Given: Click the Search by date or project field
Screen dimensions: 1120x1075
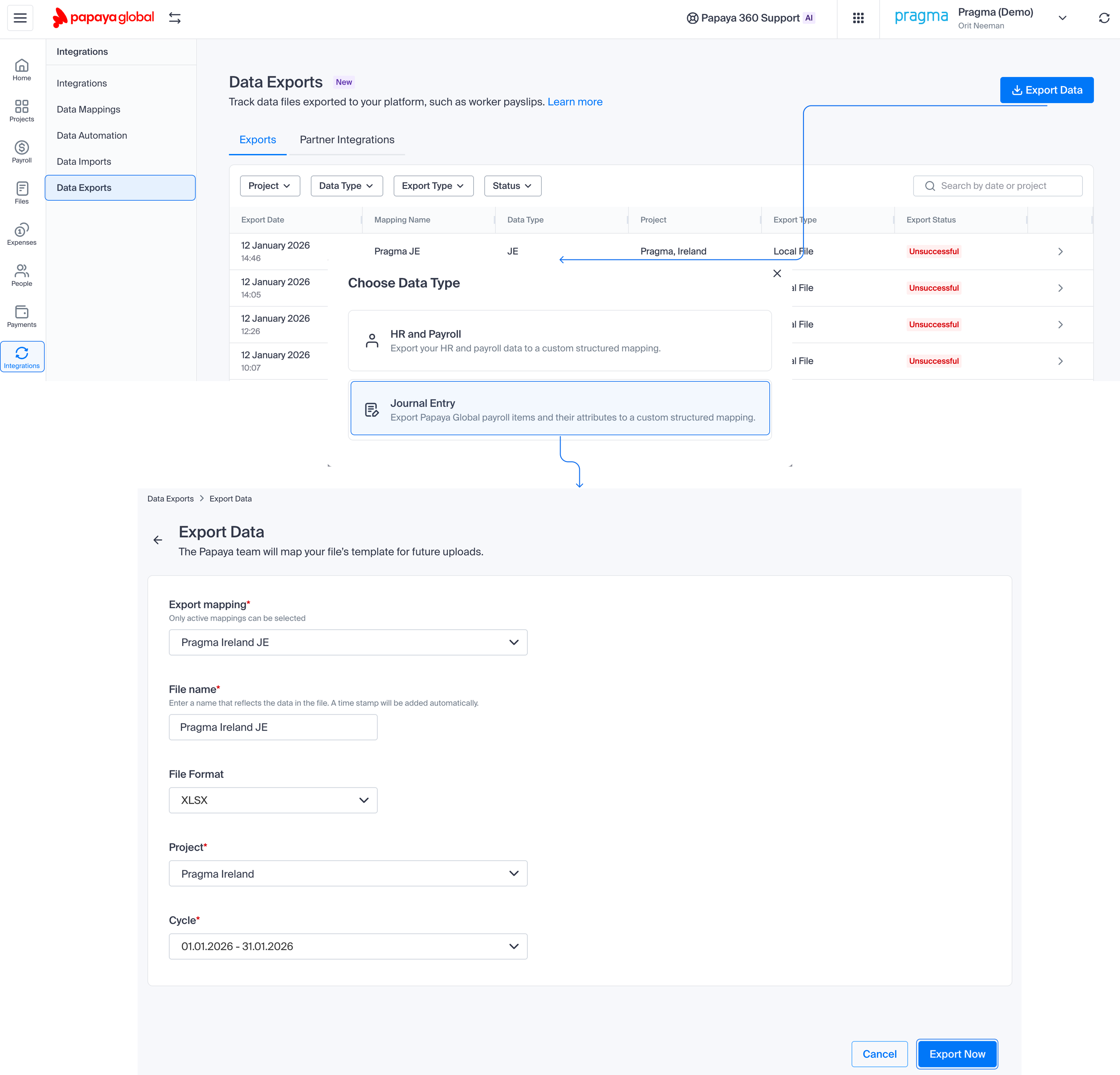Looking at the screenshot, I should [x=997, y=186].
